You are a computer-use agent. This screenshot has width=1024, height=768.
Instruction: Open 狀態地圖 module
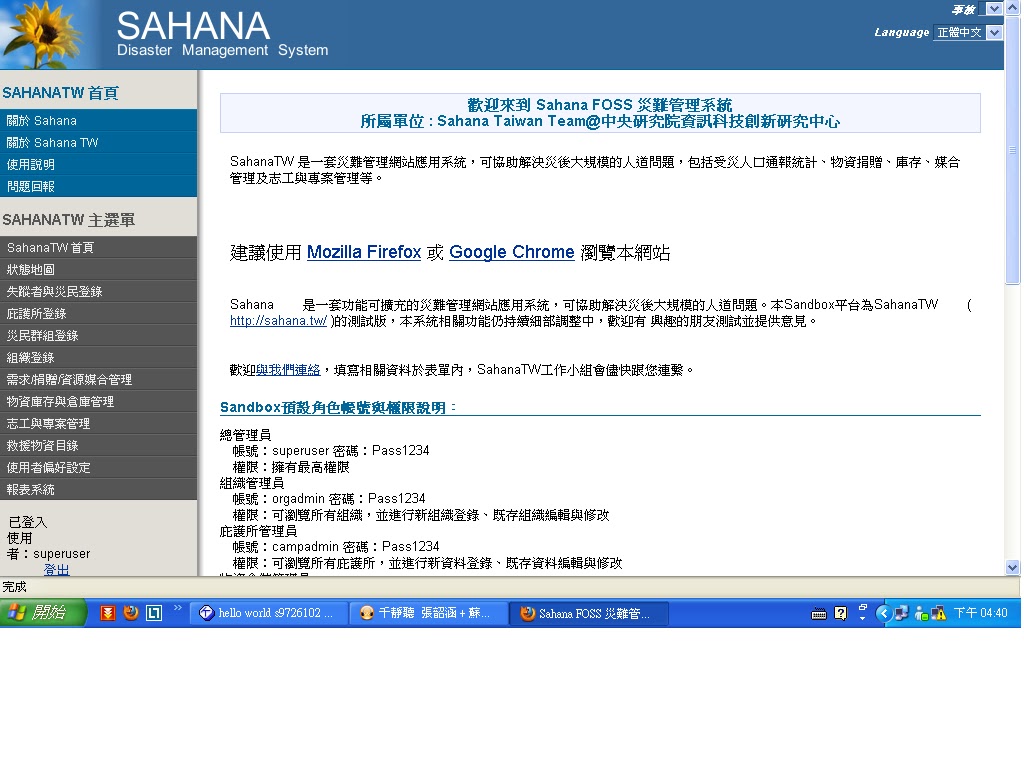coord(98,270)
